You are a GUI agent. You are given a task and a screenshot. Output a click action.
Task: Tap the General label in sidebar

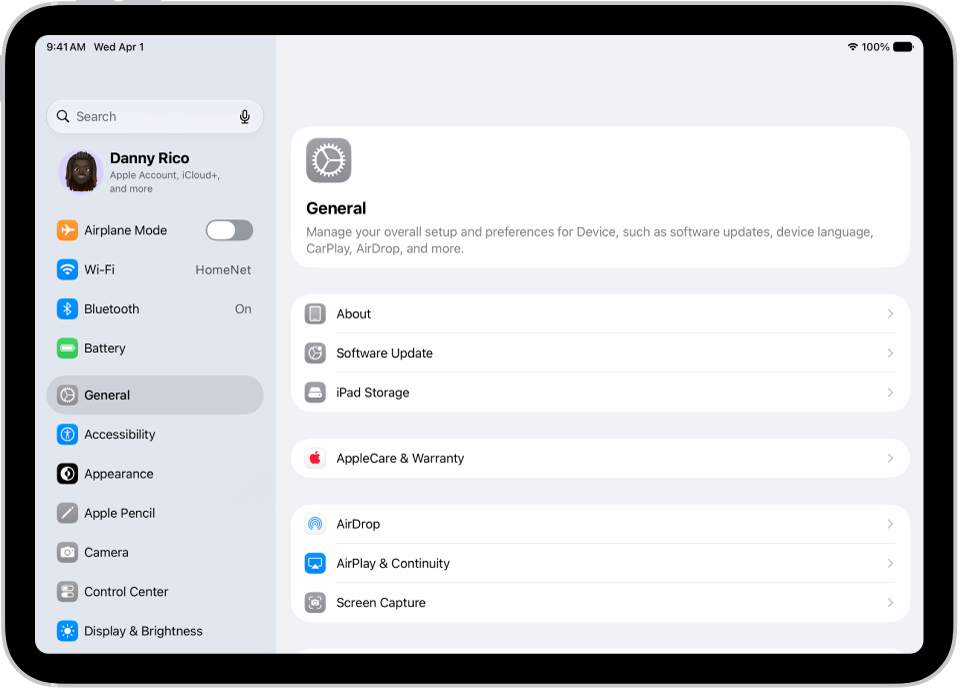[x=107, y=395]
